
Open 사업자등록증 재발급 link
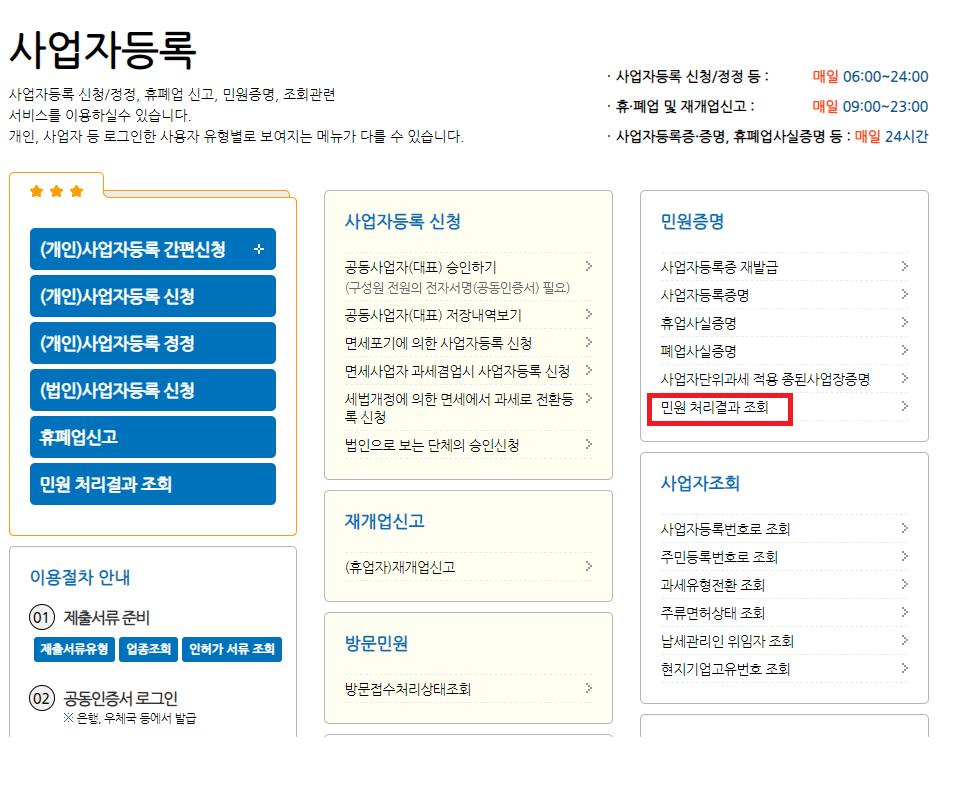719,267
